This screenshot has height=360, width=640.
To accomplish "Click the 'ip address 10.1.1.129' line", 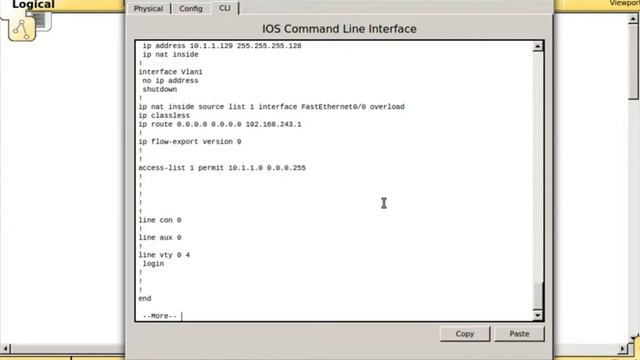I will point(222,46).
